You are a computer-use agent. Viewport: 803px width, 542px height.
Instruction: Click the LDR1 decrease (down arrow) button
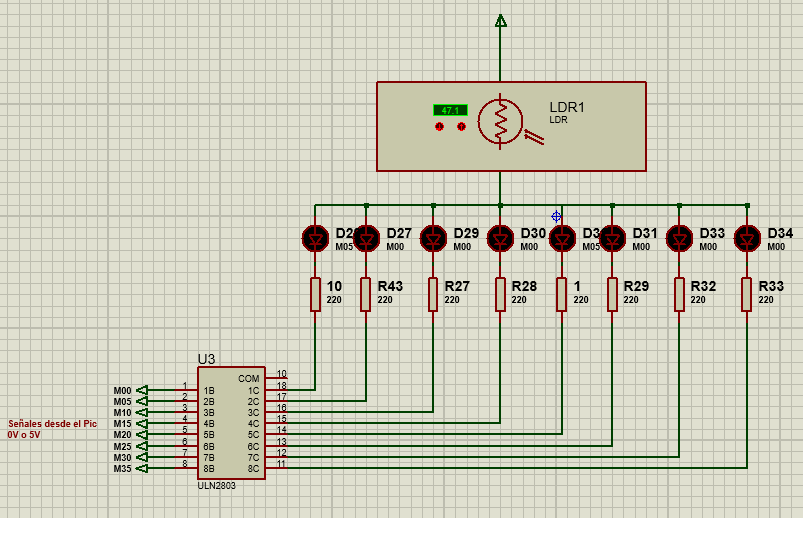pyautogui.click(x=439, y=127)
